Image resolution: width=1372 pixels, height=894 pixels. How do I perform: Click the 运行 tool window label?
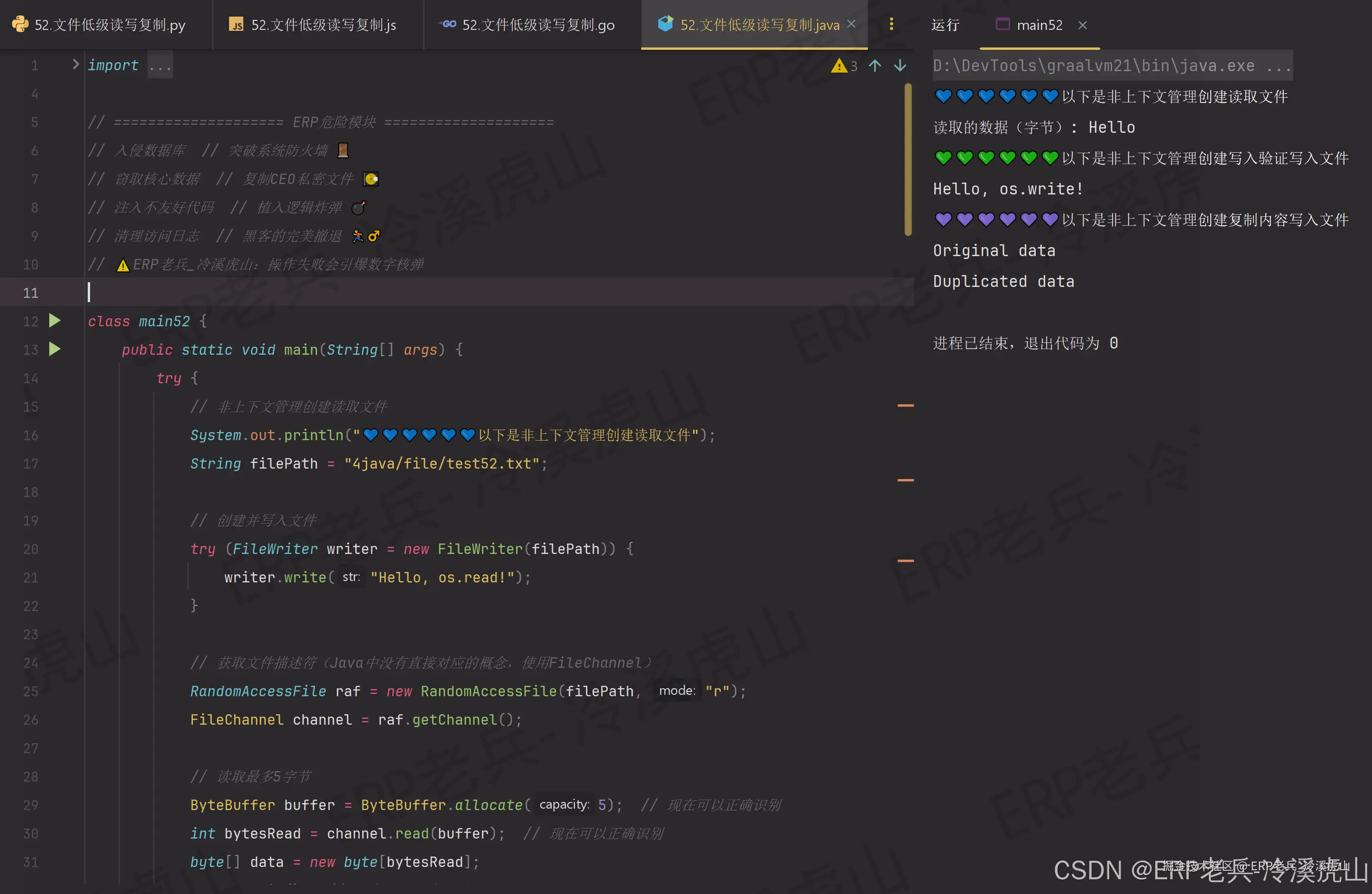[x=945, y=25]
